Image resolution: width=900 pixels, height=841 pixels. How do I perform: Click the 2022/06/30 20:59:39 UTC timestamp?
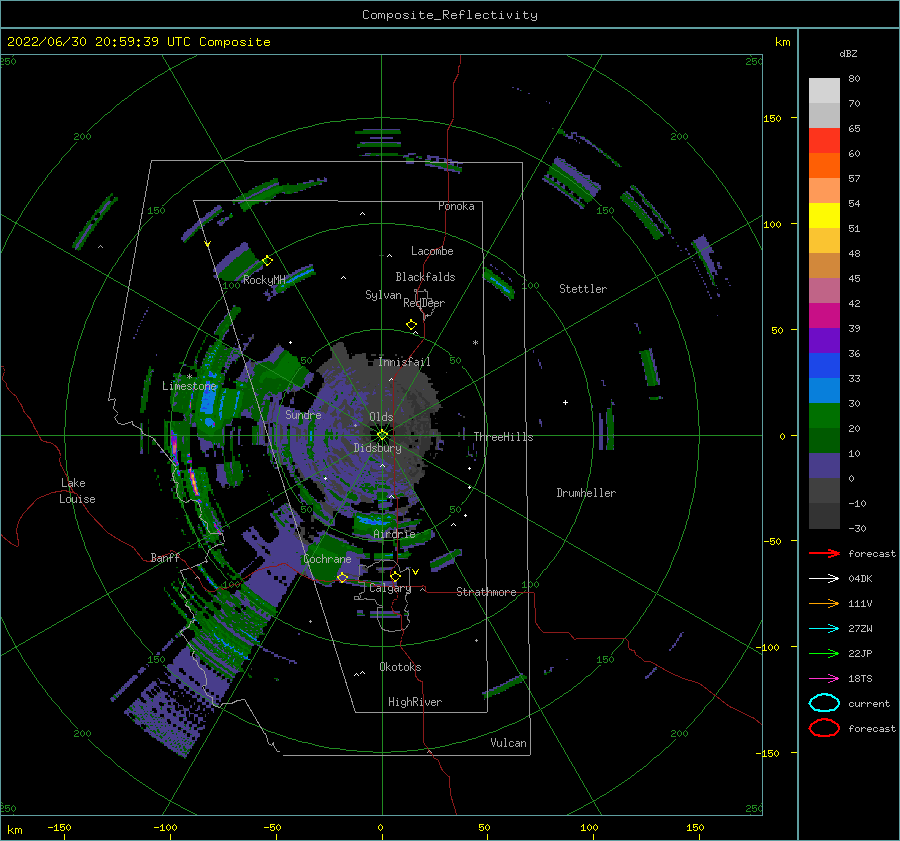[x=99, y=42]
